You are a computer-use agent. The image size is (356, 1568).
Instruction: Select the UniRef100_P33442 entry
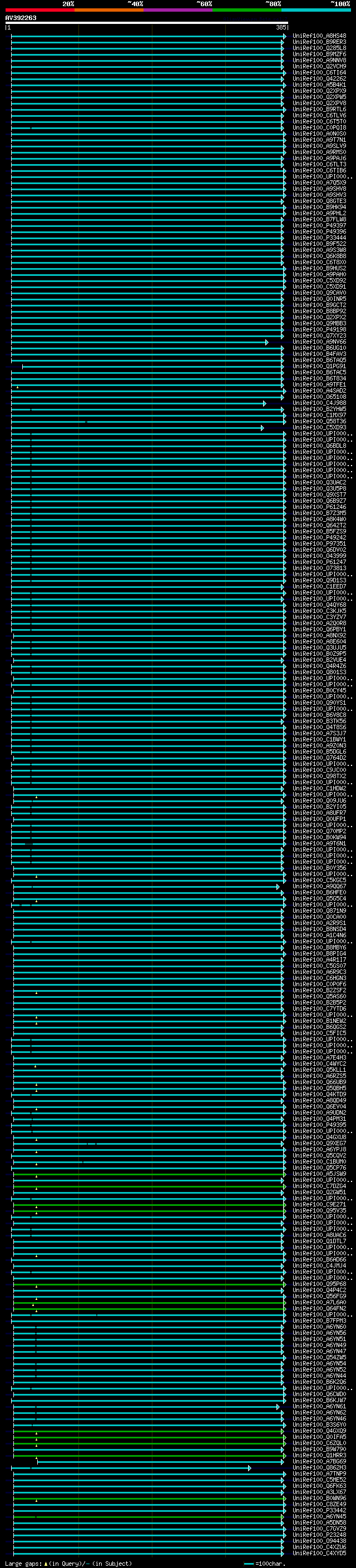coord(319,1511)
